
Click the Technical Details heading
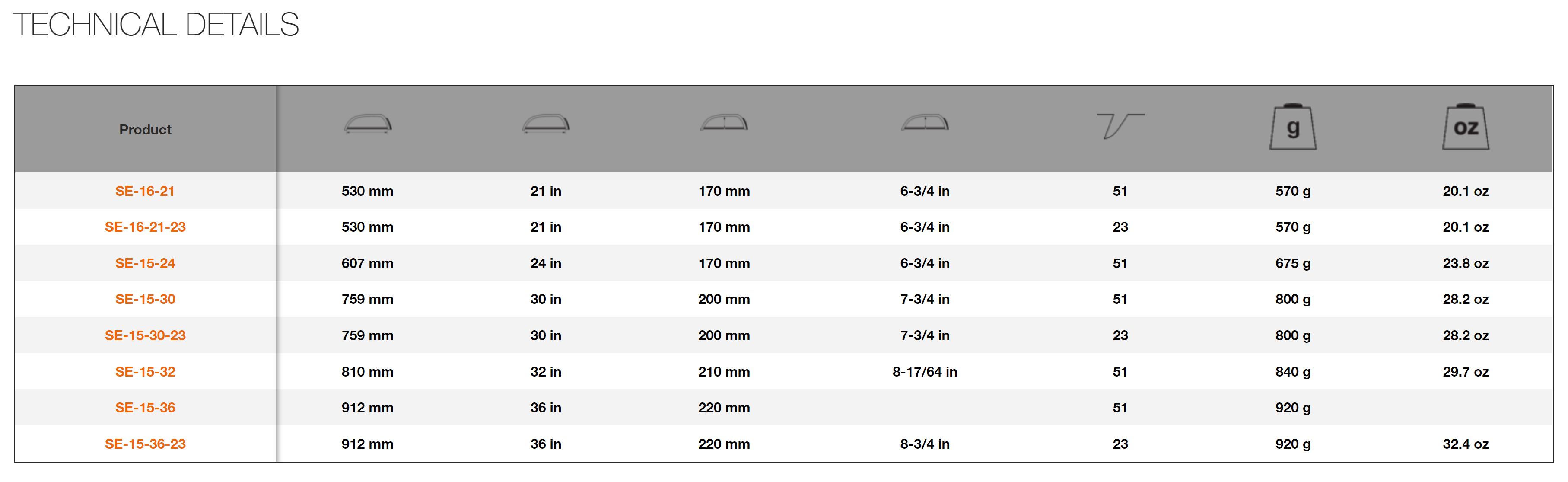(156, 25)
